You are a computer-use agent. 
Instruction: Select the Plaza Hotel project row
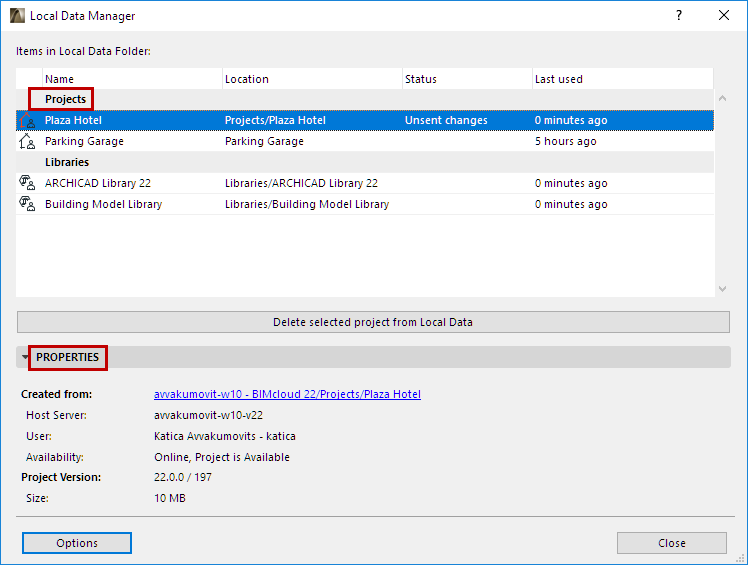[x=365, y=120]
